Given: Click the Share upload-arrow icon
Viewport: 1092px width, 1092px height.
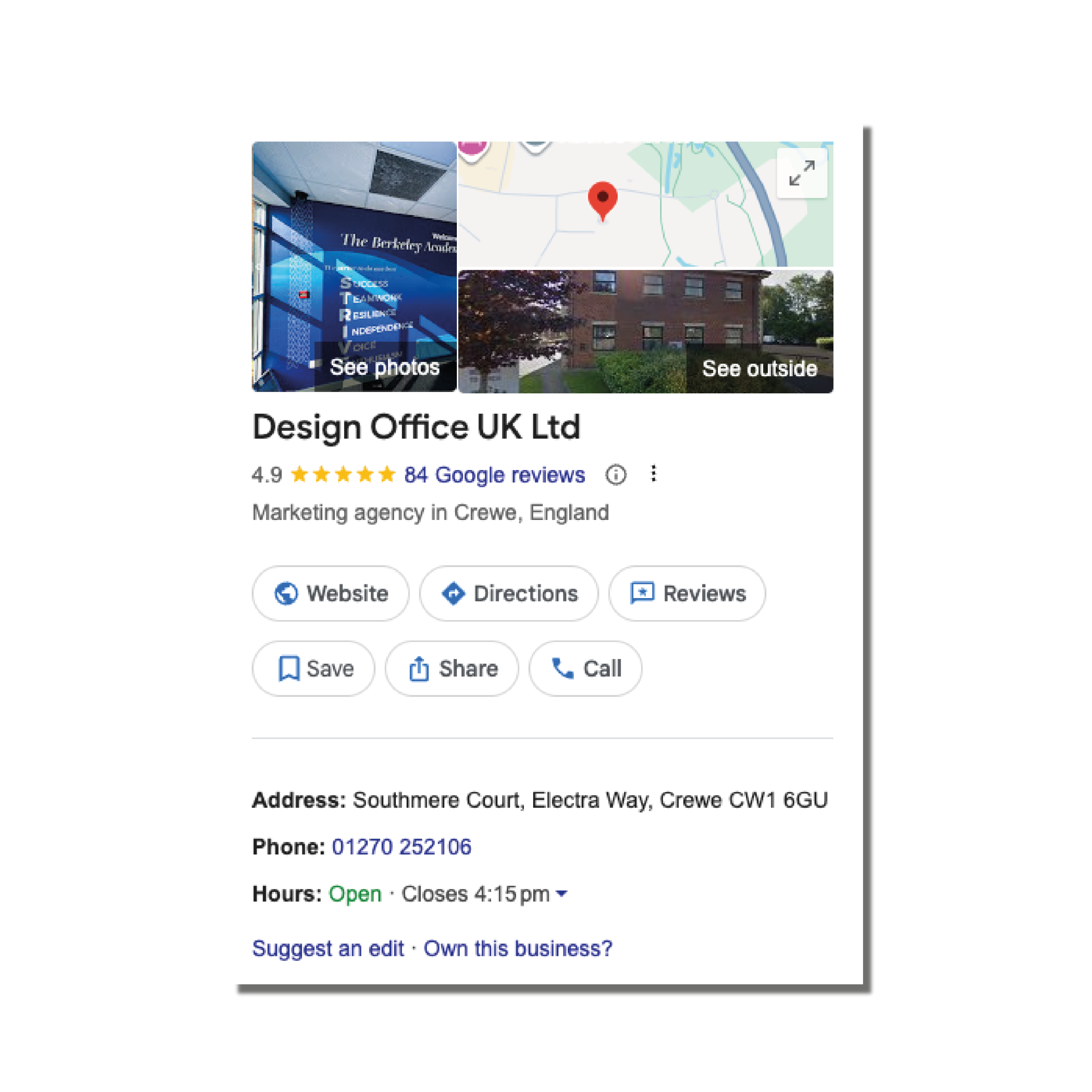Looking at the screenshot, I should (x=419, y=669).
